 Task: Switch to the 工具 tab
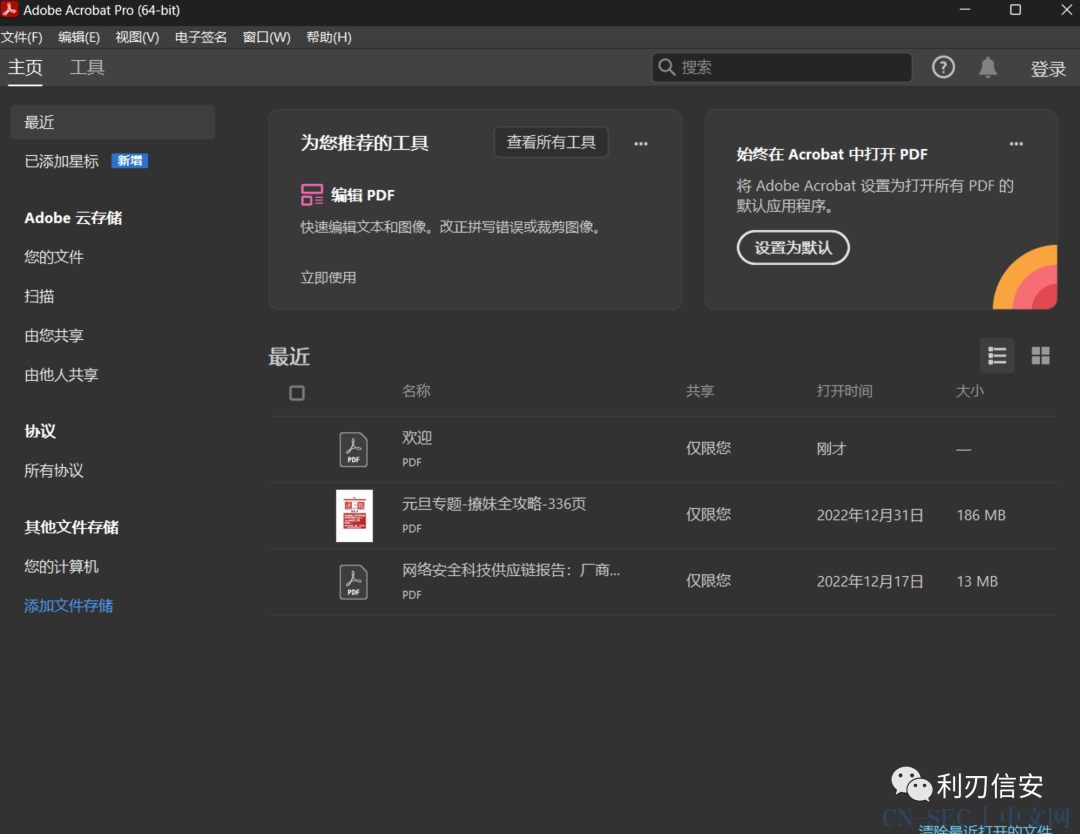tap(87, 68)
